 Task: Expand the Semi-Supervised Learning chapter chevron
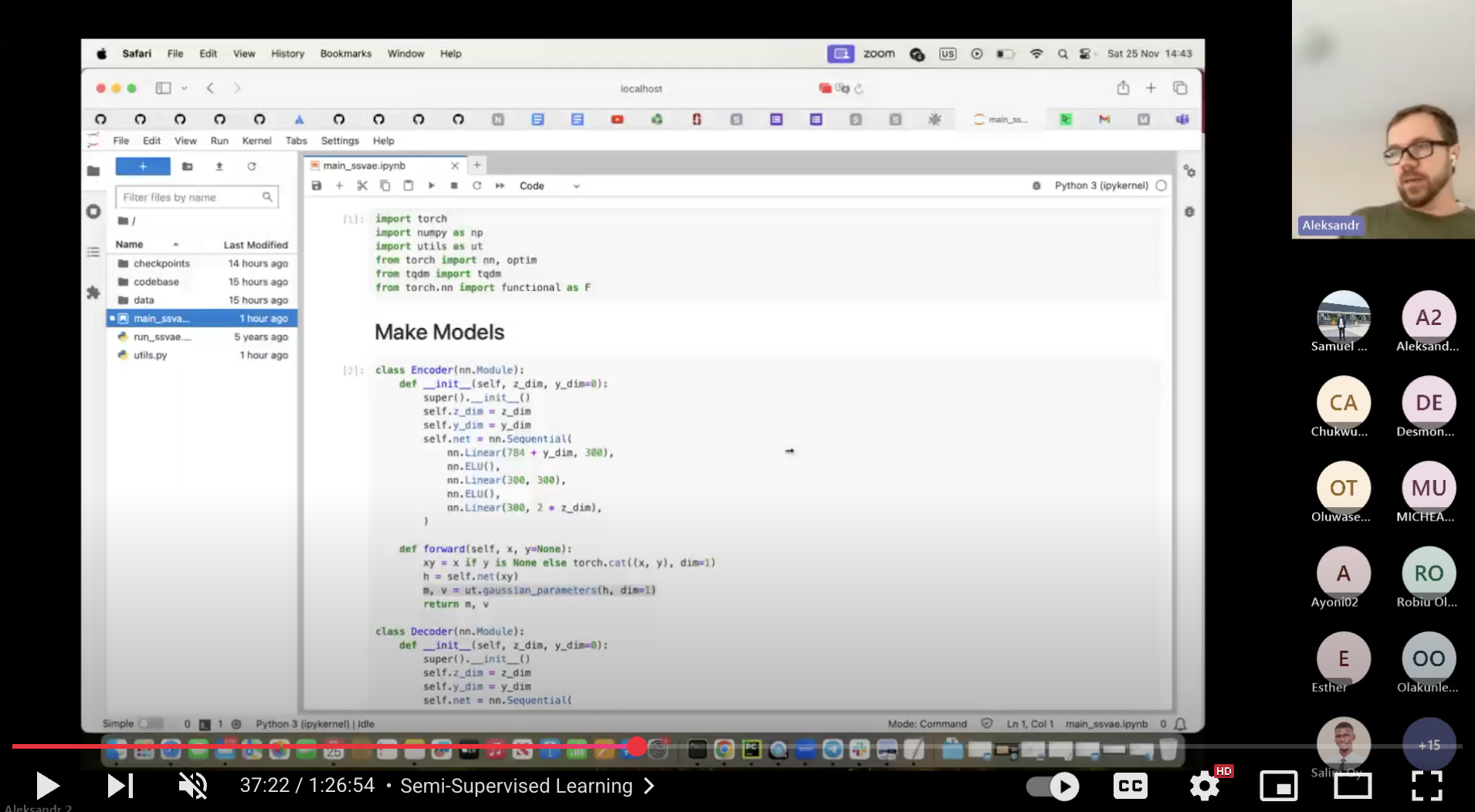(649, 786)
